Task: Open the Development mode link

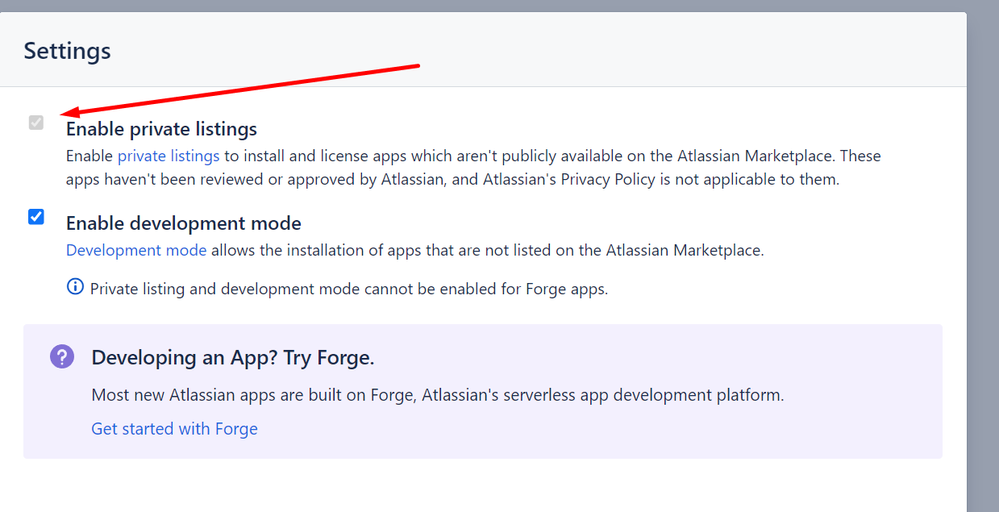Action: [x=136, y=250]
